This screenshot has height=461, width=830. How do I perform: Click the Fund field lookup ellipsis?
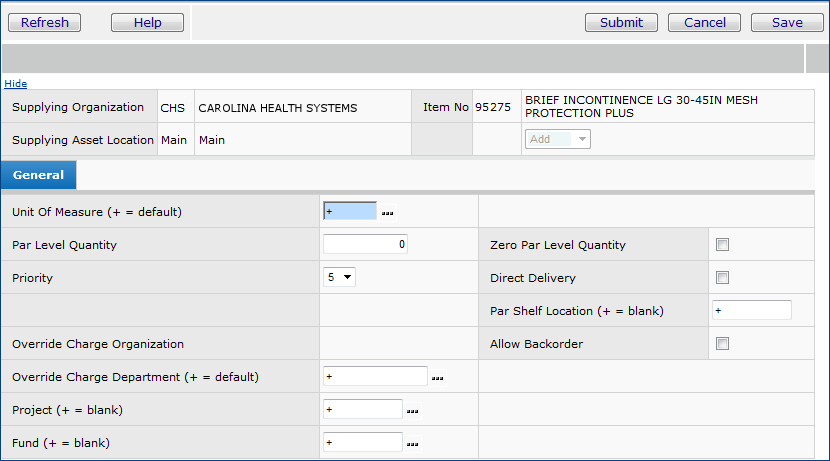(412, 443)
